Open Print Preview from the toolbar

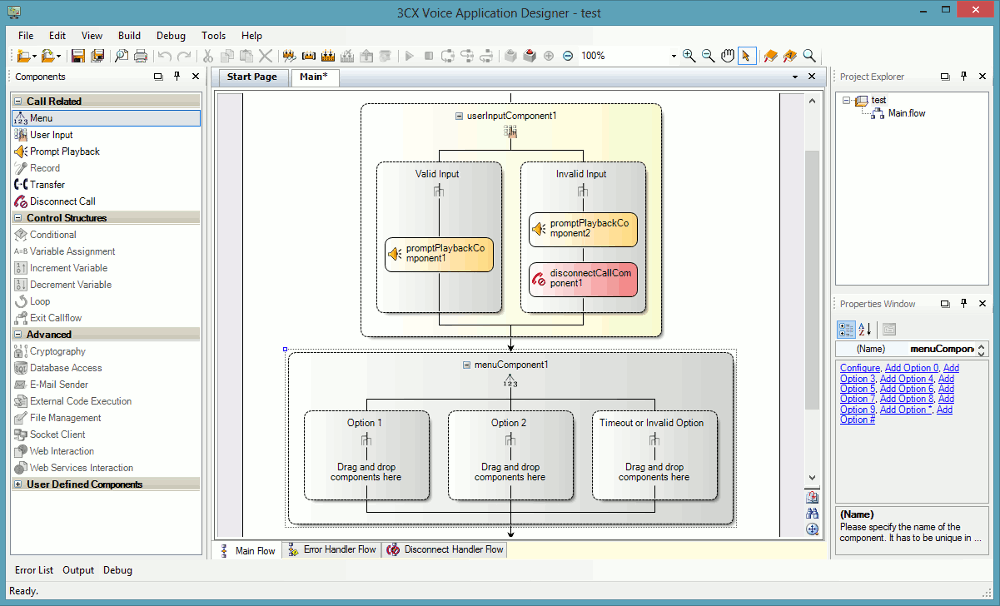pyautogui.click(x=121, y=56)
